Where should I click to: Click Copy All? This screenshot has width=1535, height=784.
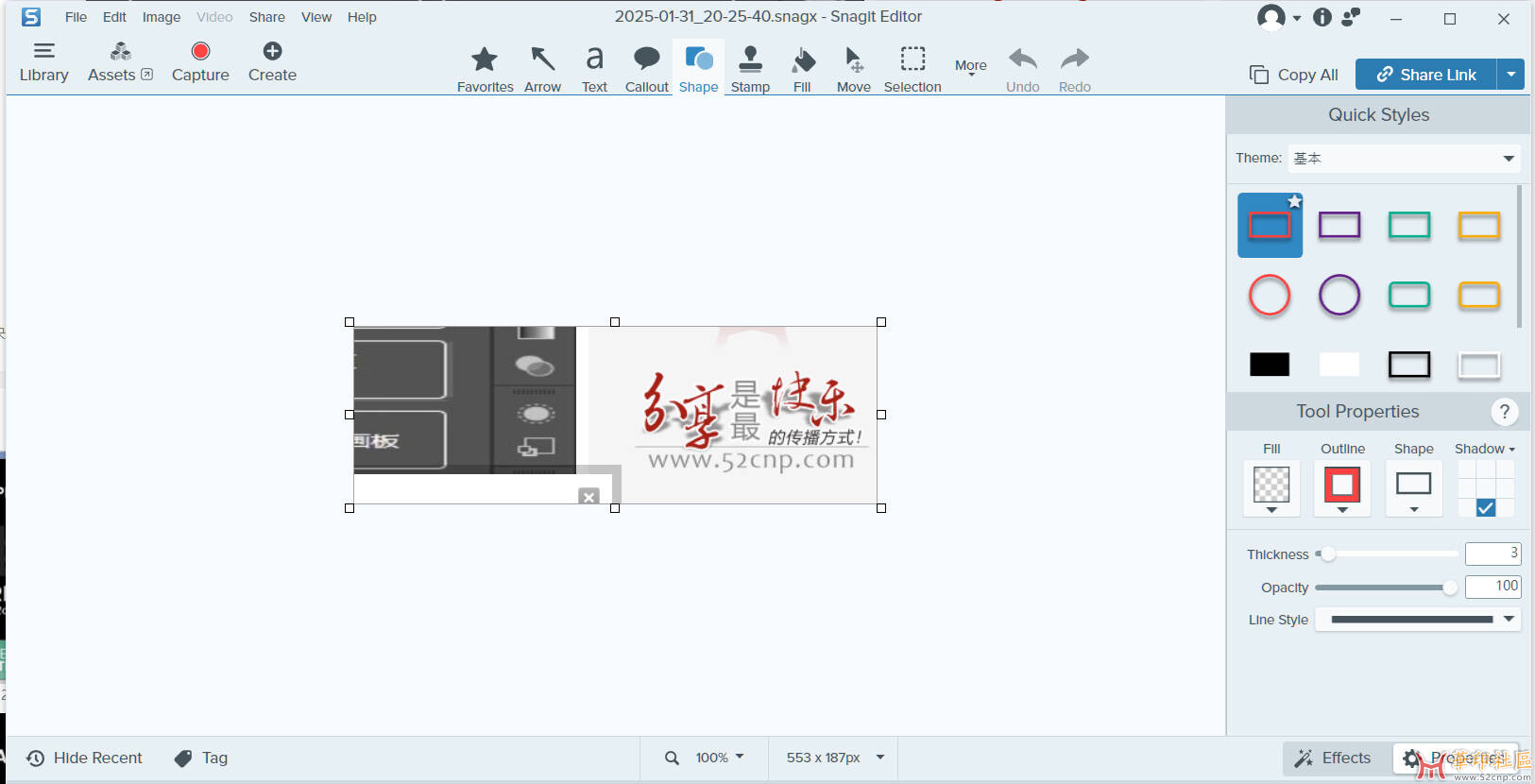[1293, 75]
